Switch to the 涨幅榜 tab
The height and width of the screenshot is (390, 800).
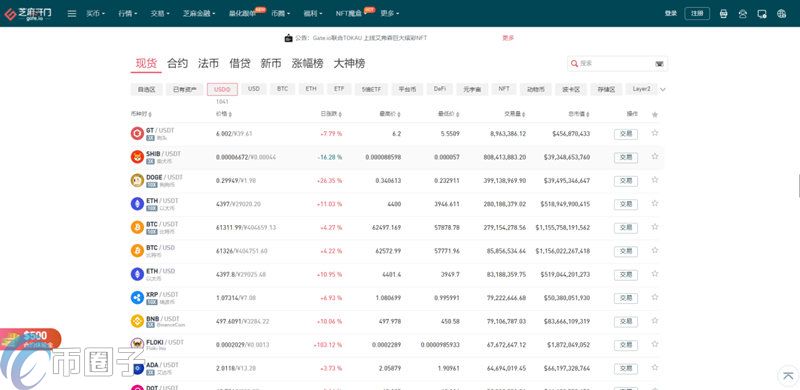[308, 64]
